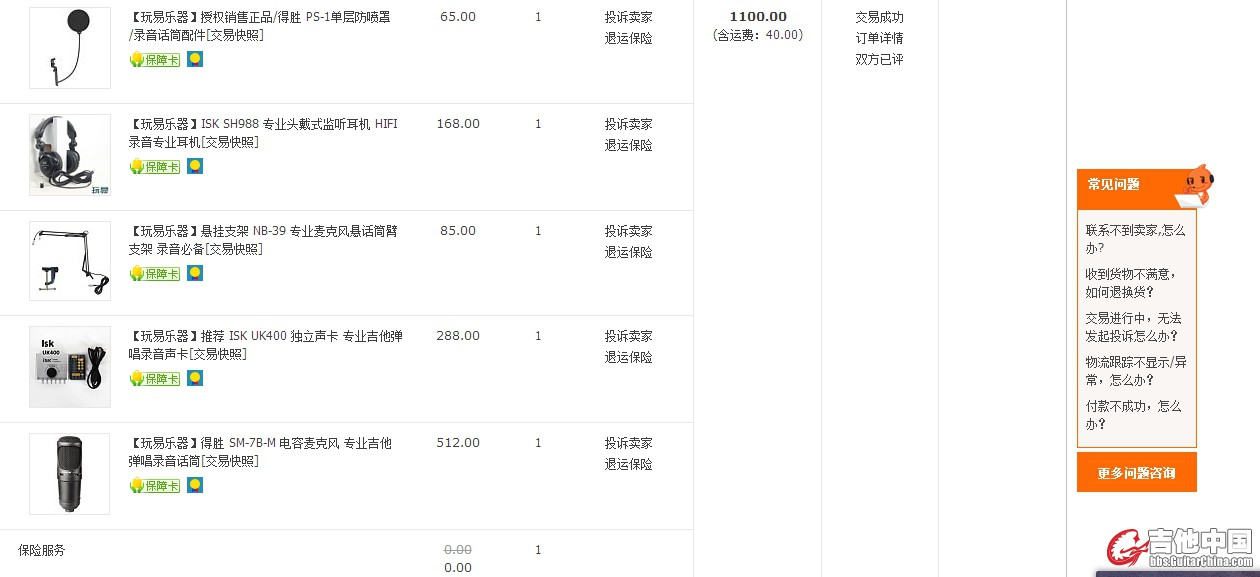Open FAQ 付款不成功,怎么办?

1133,415
